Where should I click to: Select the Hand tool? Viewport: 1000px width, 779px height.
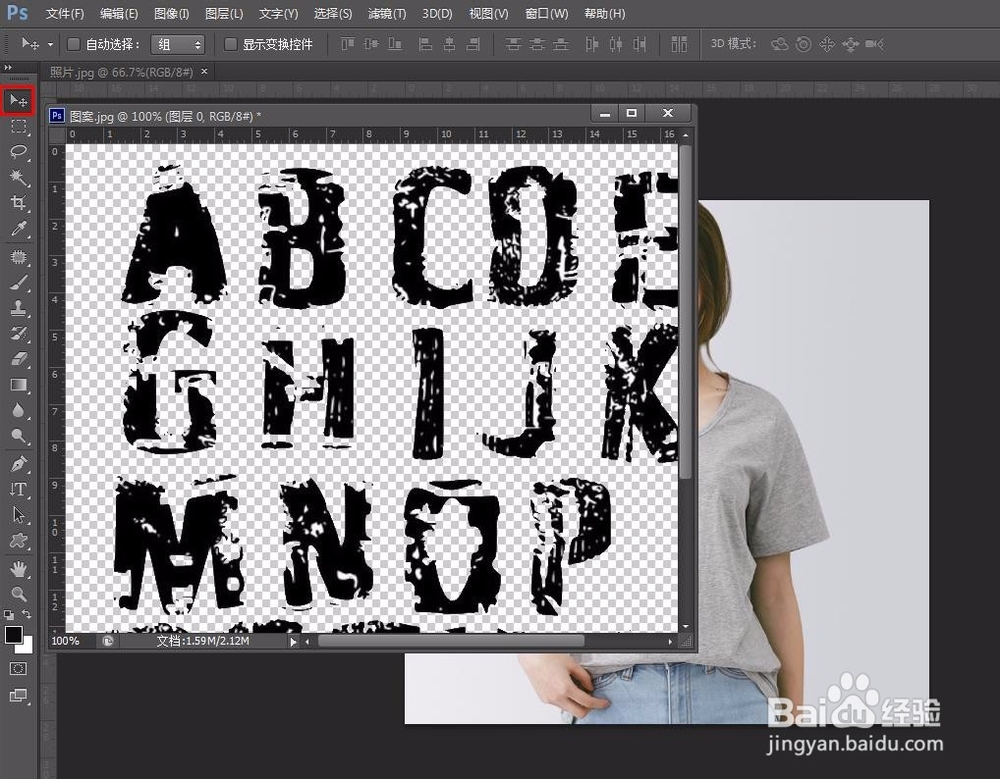(18, 568)
